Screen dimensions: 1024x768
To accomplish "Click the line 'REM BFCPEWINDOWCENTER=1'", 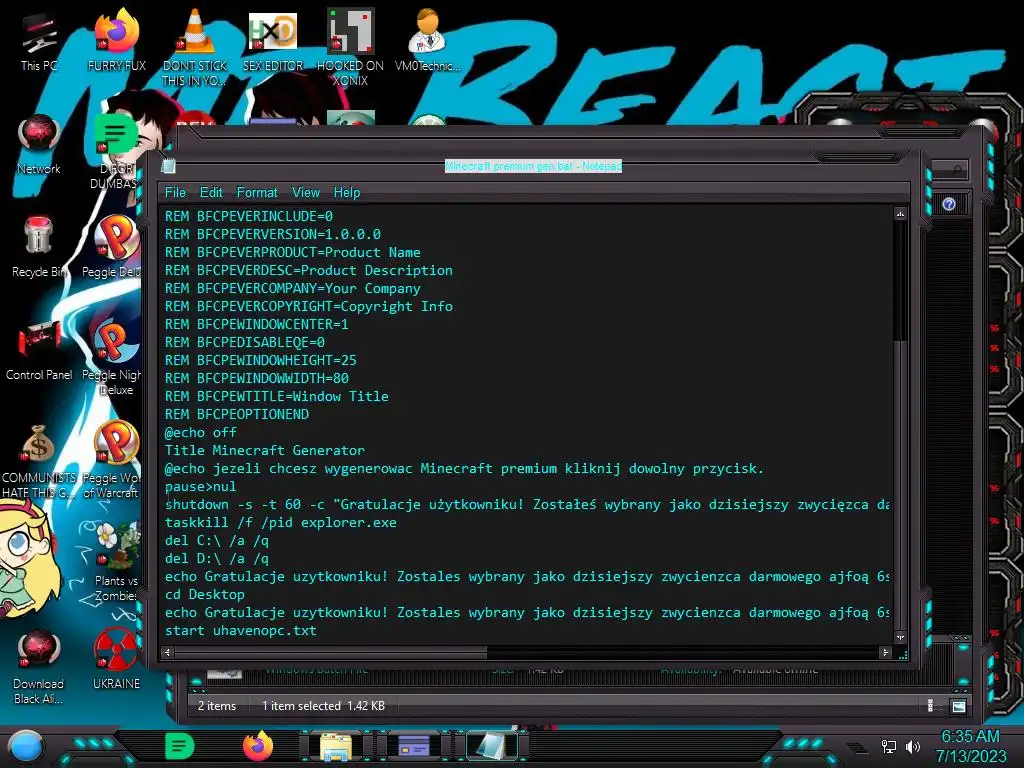I will click(x=257, y=324).
